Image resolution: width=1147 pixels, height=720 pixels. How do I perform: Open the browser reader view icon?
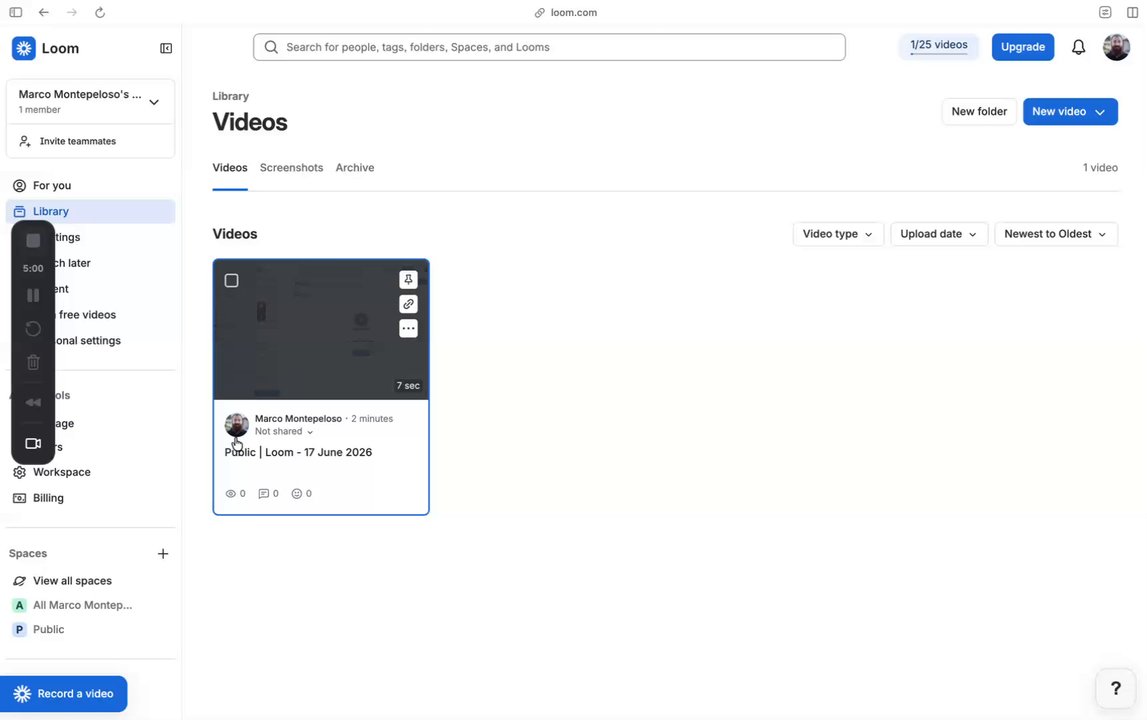pyautogui.click(x=1105, y=12)
